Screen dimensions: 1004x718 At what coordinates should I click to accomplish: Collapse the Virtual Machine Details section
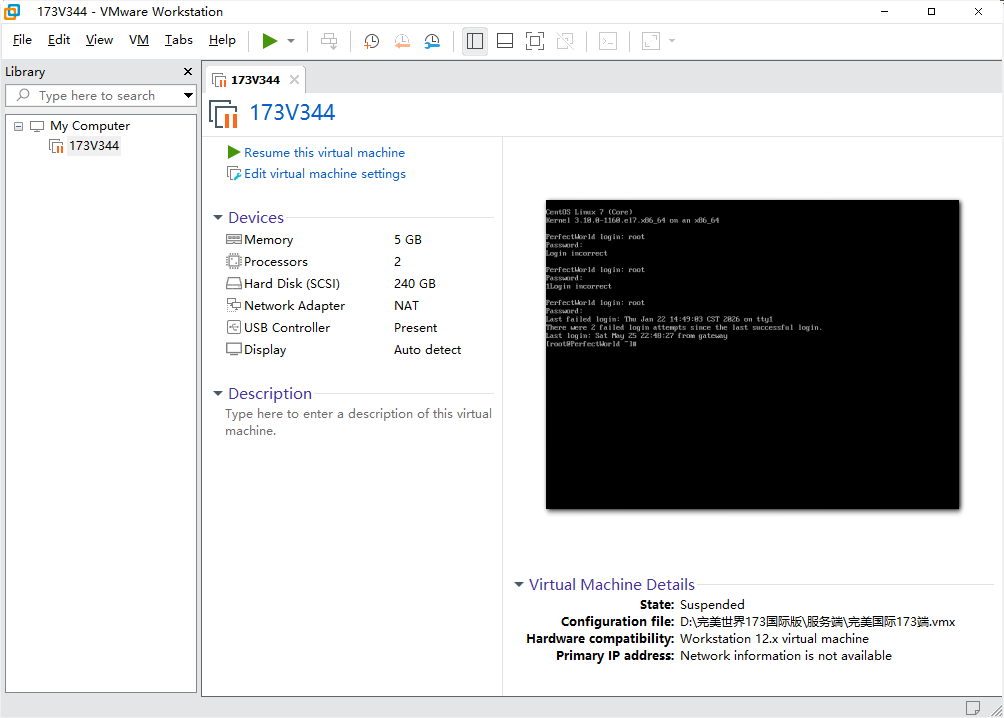click(519, 584)
